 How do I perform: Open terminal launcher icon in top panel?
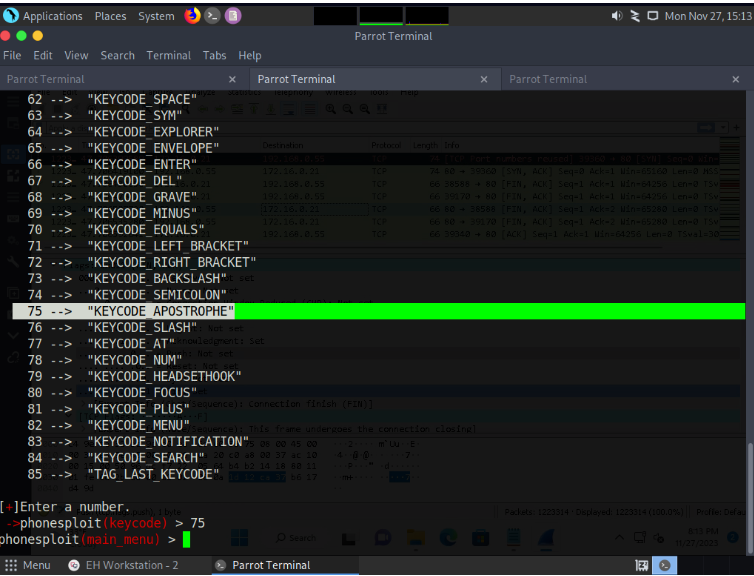(212, 16)
